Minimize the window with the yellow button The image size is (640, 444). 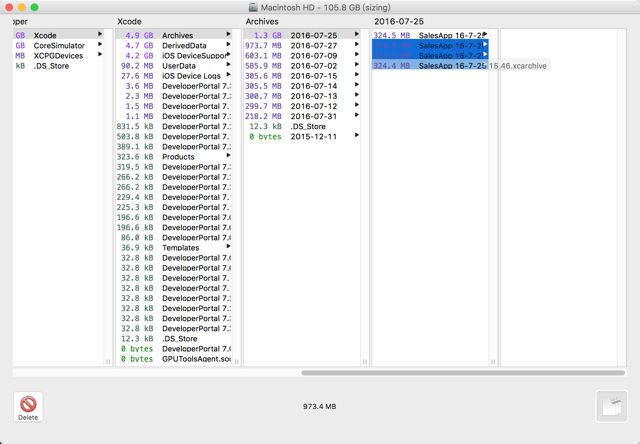(22, 7)
